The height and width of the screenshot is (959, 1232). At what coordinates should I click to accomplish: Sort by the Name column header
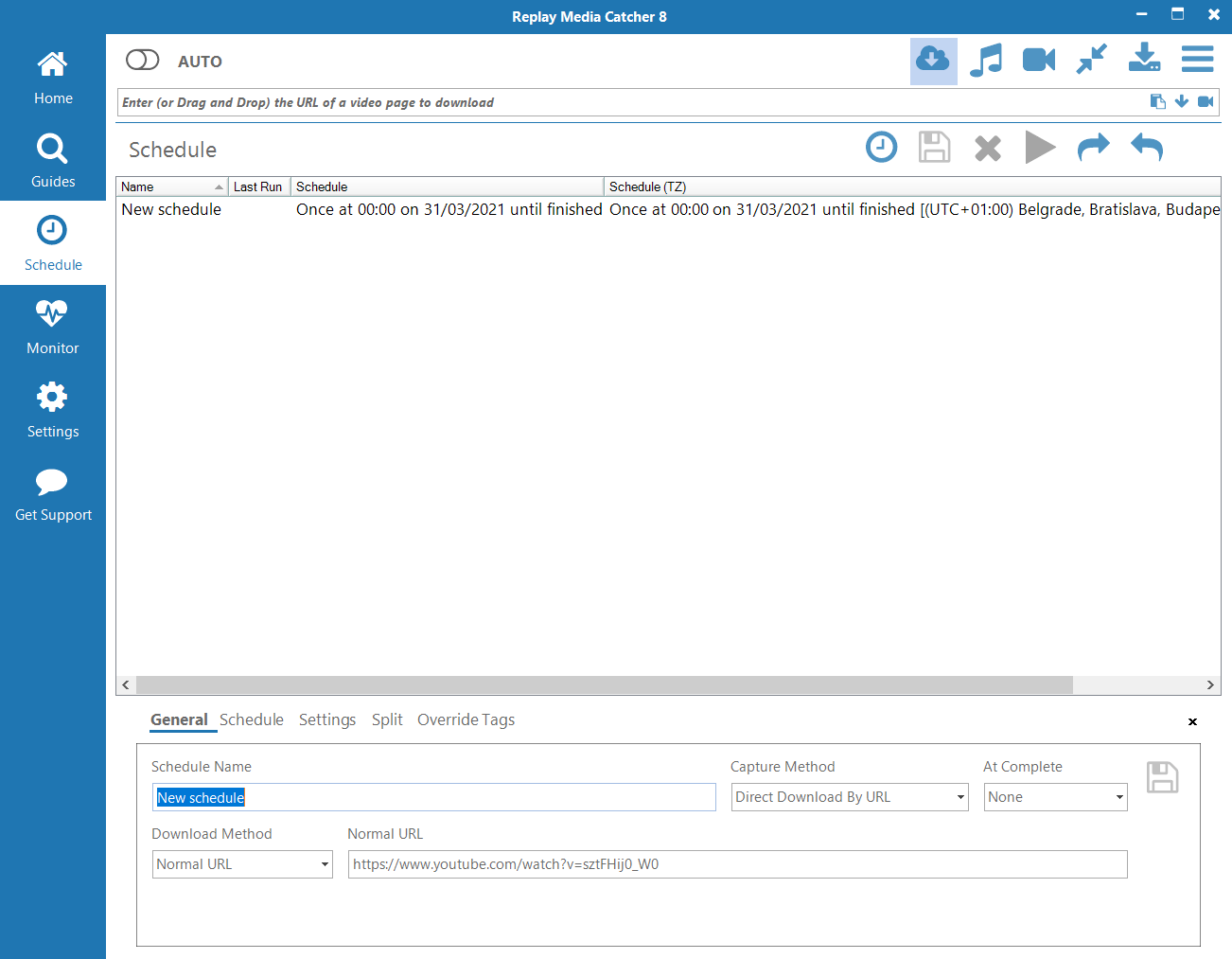click(172, 186)
